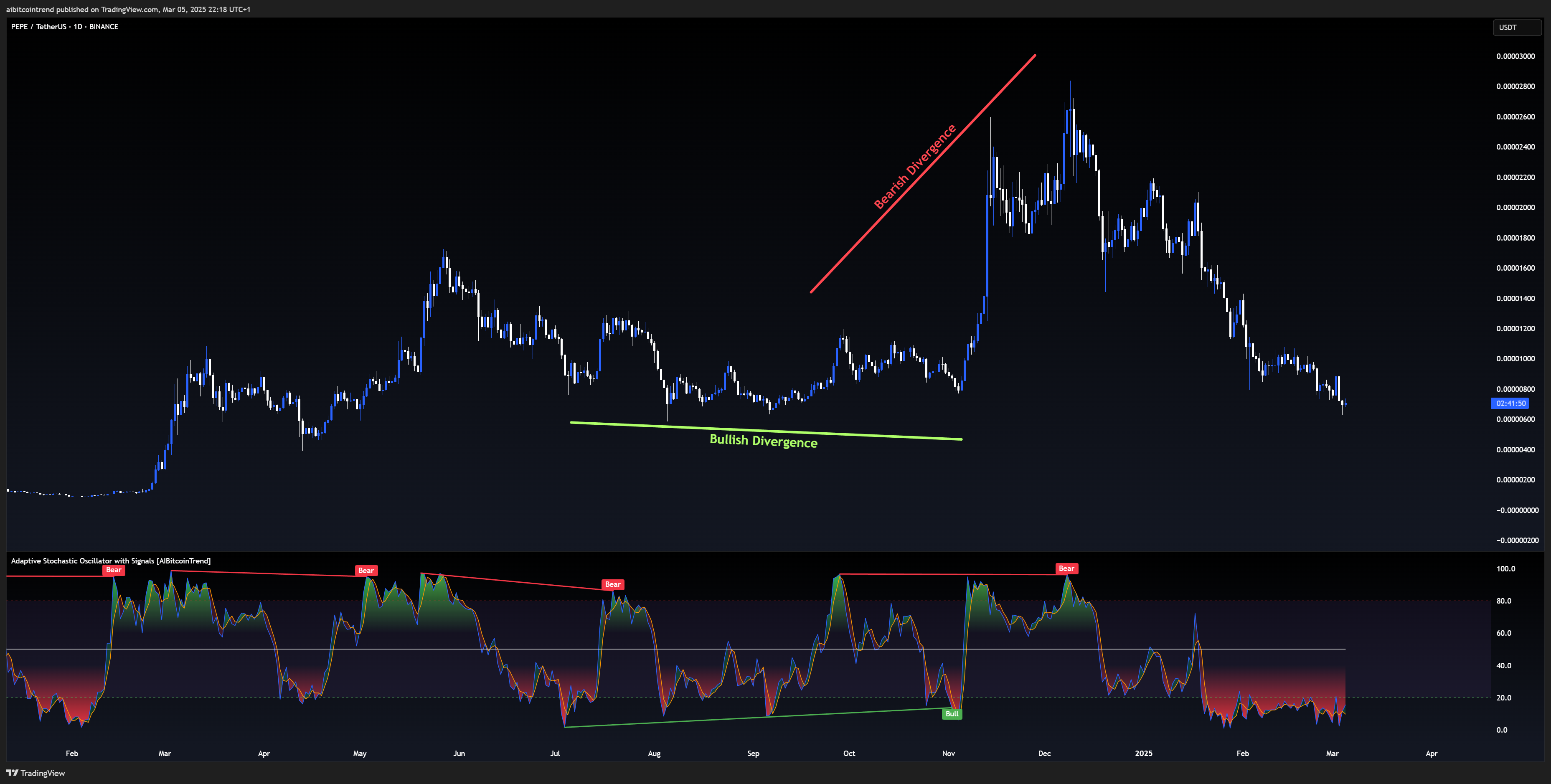Click the 0.00001000 price axis value

tap(1515, 358)
